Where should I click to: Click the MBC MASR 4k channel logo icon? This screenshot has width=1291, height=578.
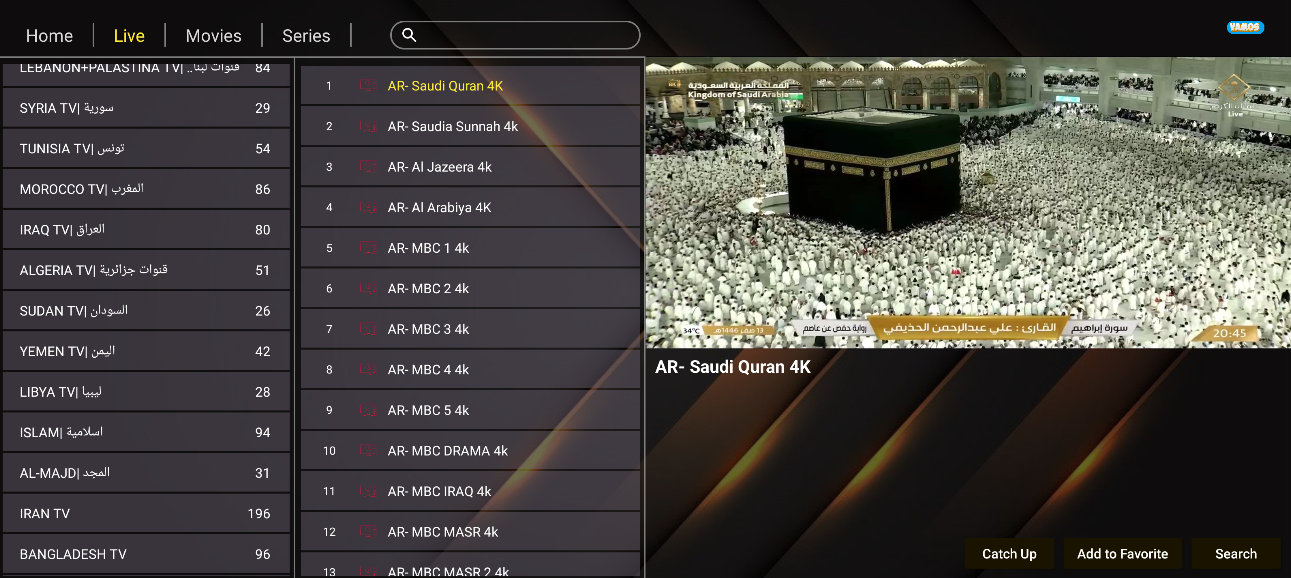[x=368, y=532]
